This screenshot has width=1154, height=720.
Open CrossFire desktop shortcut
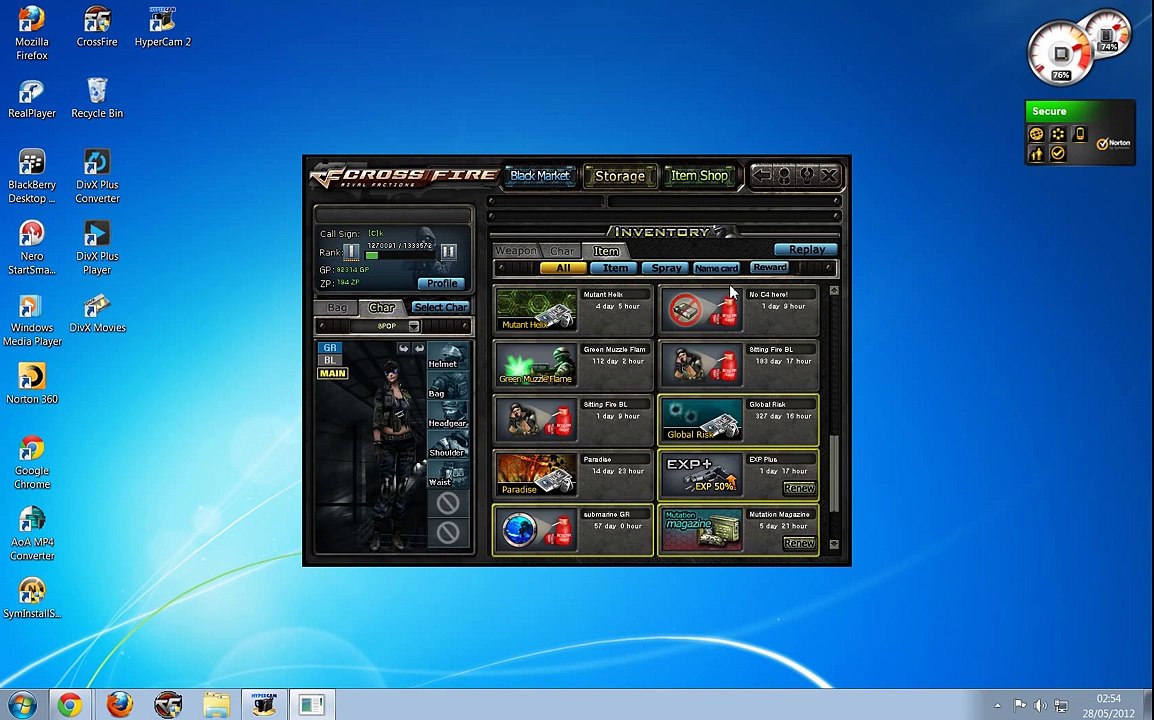[x=97, y=27]
